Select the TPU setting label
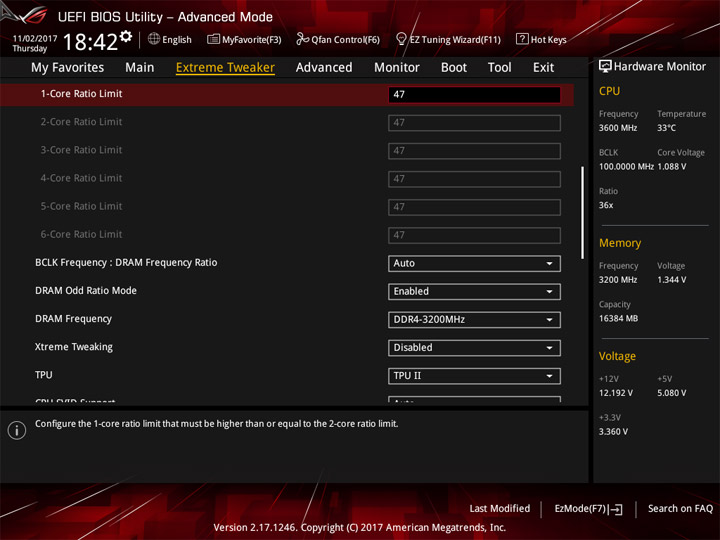Screen dimensions: 720x540 44,375
